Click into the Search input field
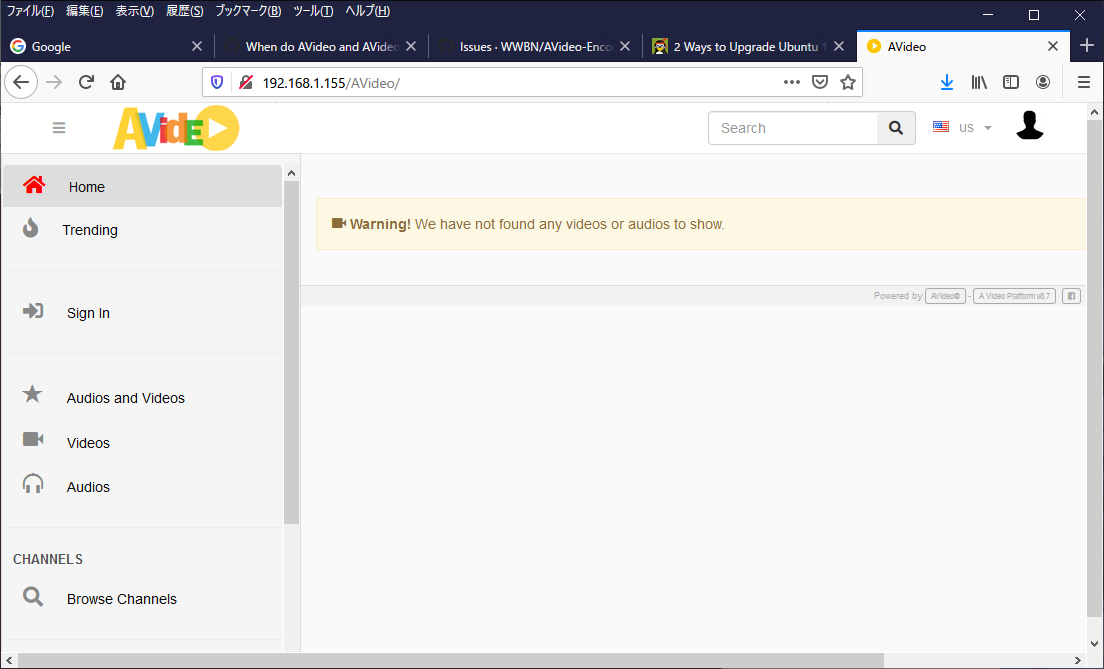The width and height of the screenshot is (1104, 669). tap(793, 127)
